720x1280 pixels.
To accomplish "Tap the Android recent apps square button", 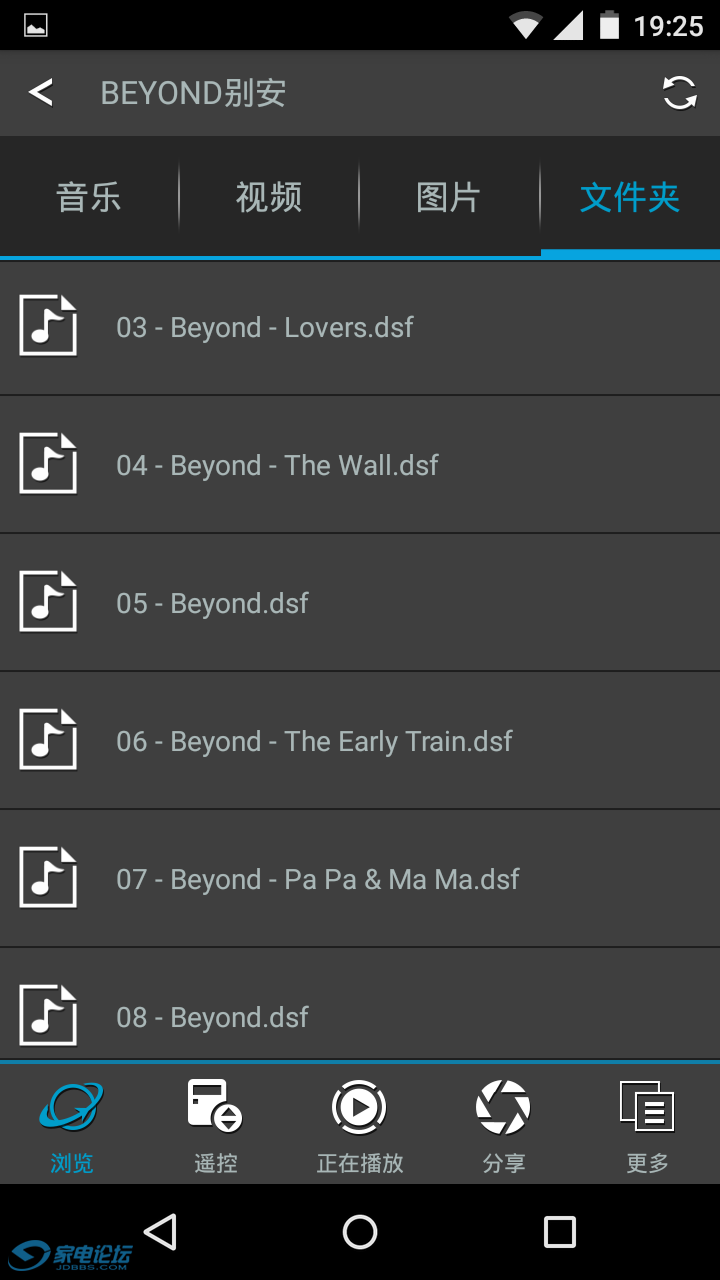I will [x=560, y=1232].
